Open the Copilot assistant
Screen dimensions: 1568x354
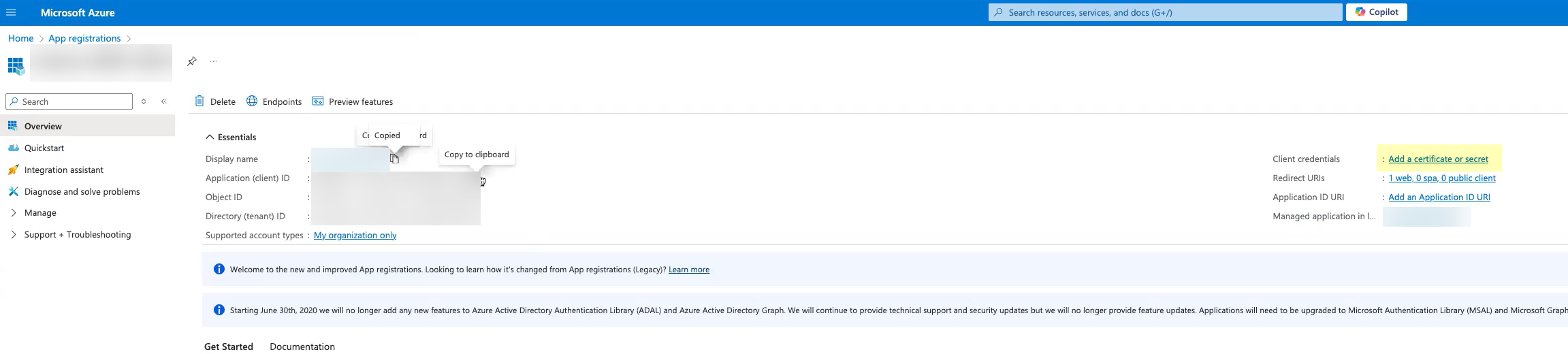[x=1376, y=12]
